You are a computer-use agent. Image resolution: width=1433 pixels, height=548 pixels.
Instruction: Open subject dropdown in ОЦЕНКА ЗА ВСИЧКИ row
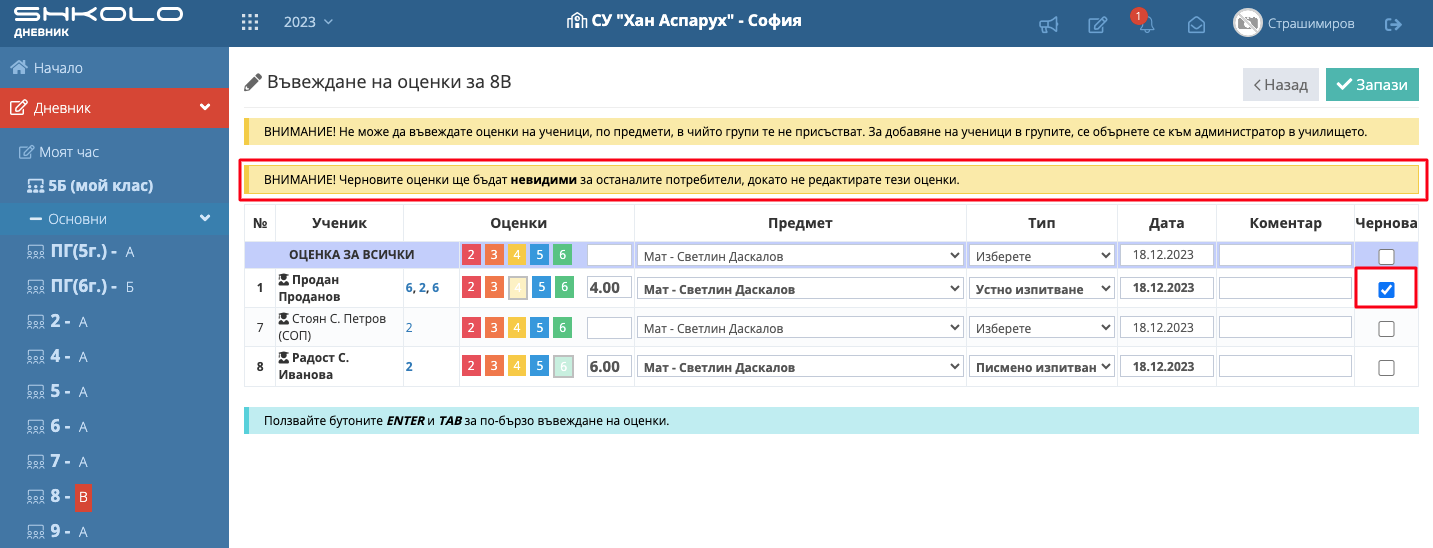click(800, 256)
